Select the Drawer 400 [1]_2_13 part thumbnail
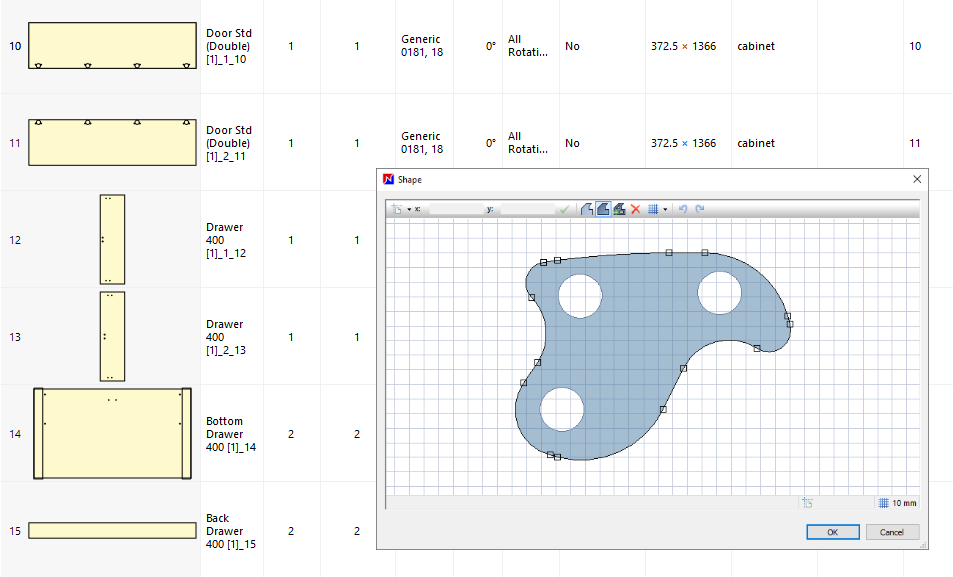This screenshot has width=953, height=577. pyautogui.click(x=112, y=336)
